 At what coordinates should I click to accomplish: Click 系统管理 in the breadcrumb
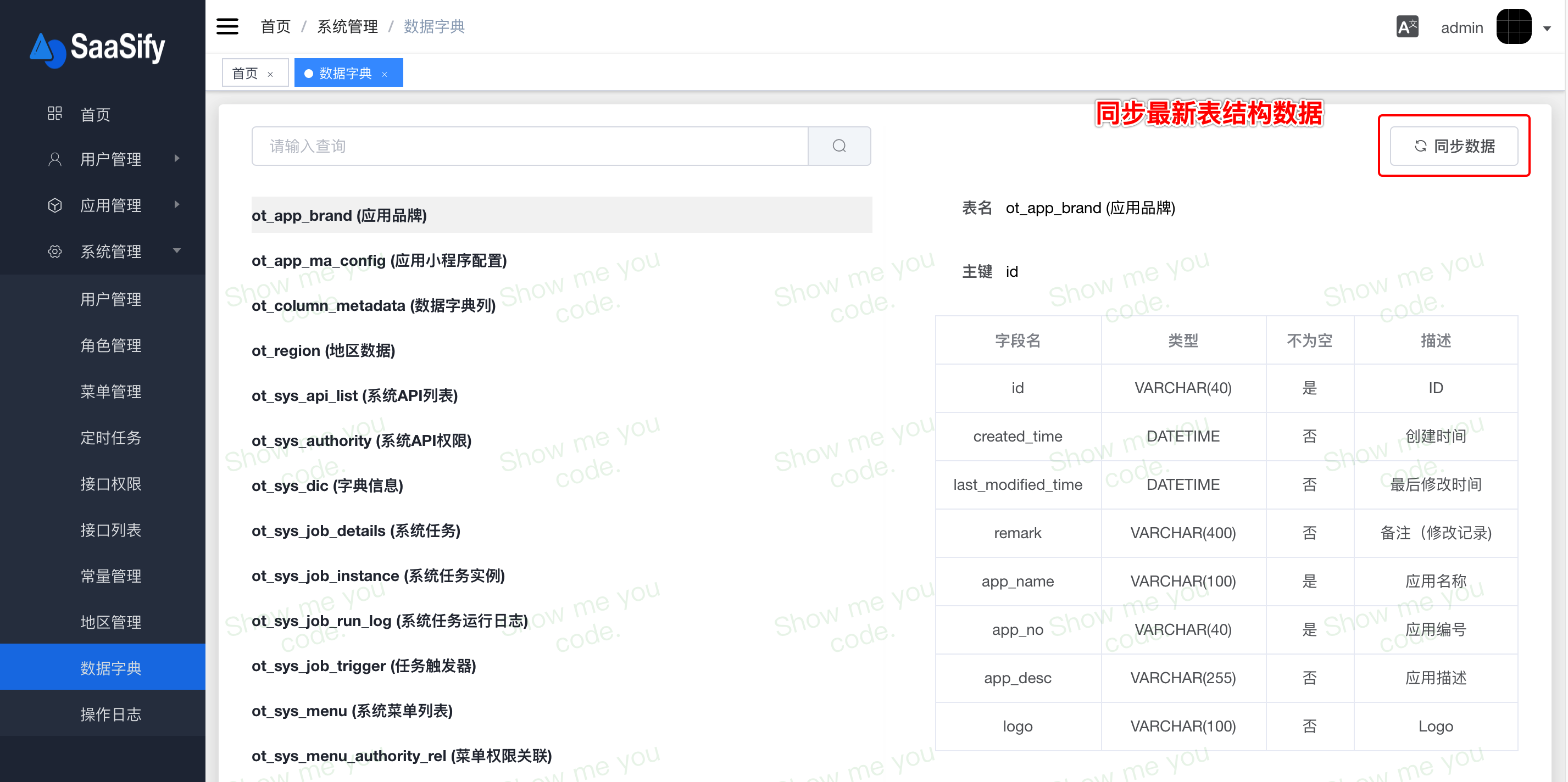pos(347,27)
